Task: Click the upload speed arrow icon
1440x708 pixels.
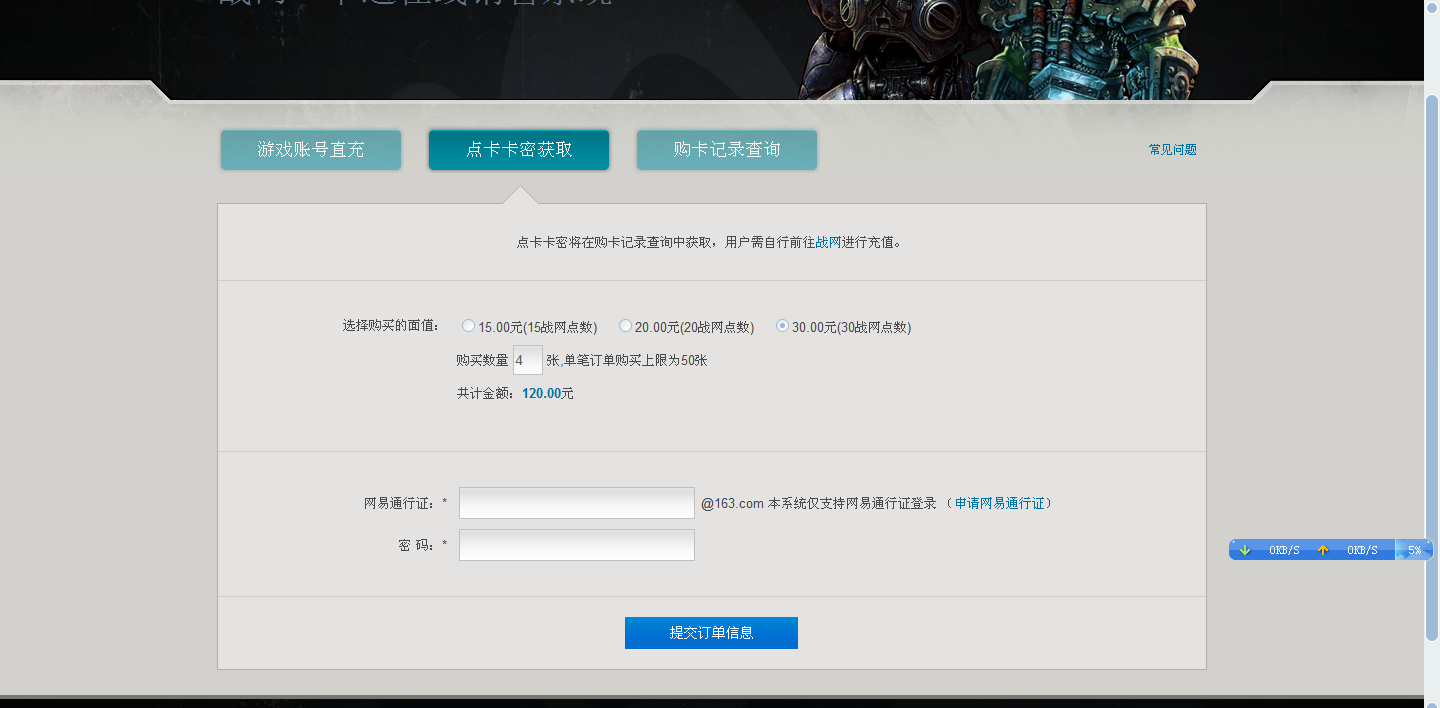Action: coord(1322,549)
